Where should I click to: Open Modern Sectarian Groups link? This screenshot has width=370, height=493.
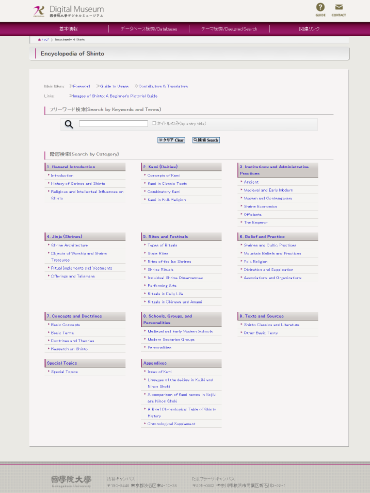(x=171, y=339)
